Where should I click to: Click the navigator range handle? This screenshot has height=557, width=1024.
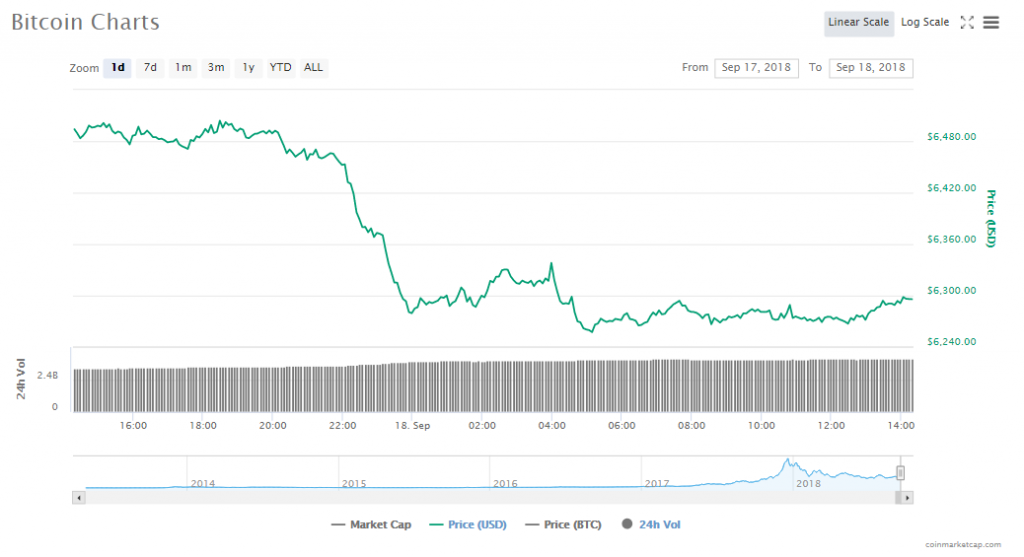[900, 473]
